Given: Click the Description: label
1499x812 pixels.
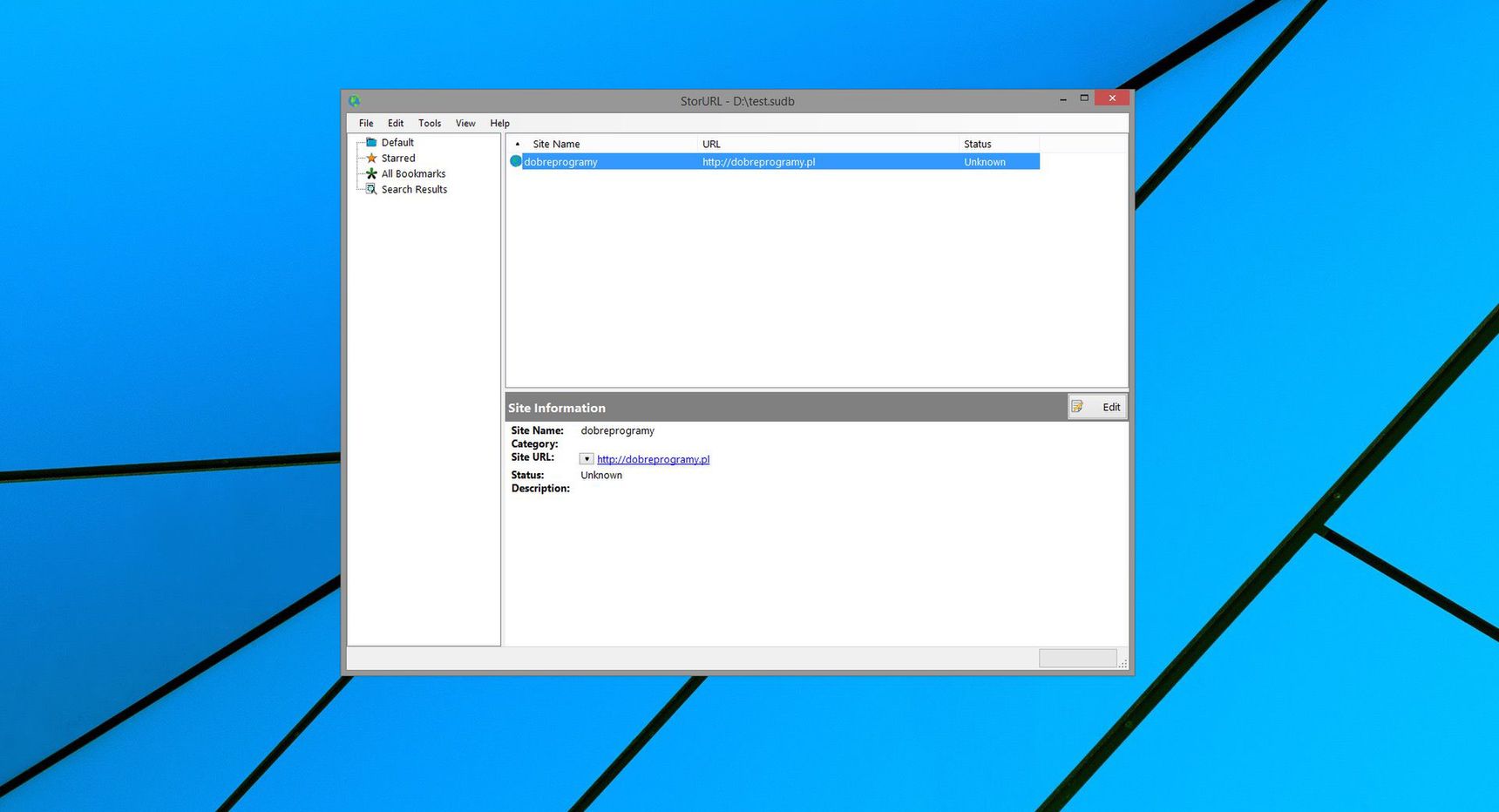Looking at the screenshot, I should coord(540,488).
